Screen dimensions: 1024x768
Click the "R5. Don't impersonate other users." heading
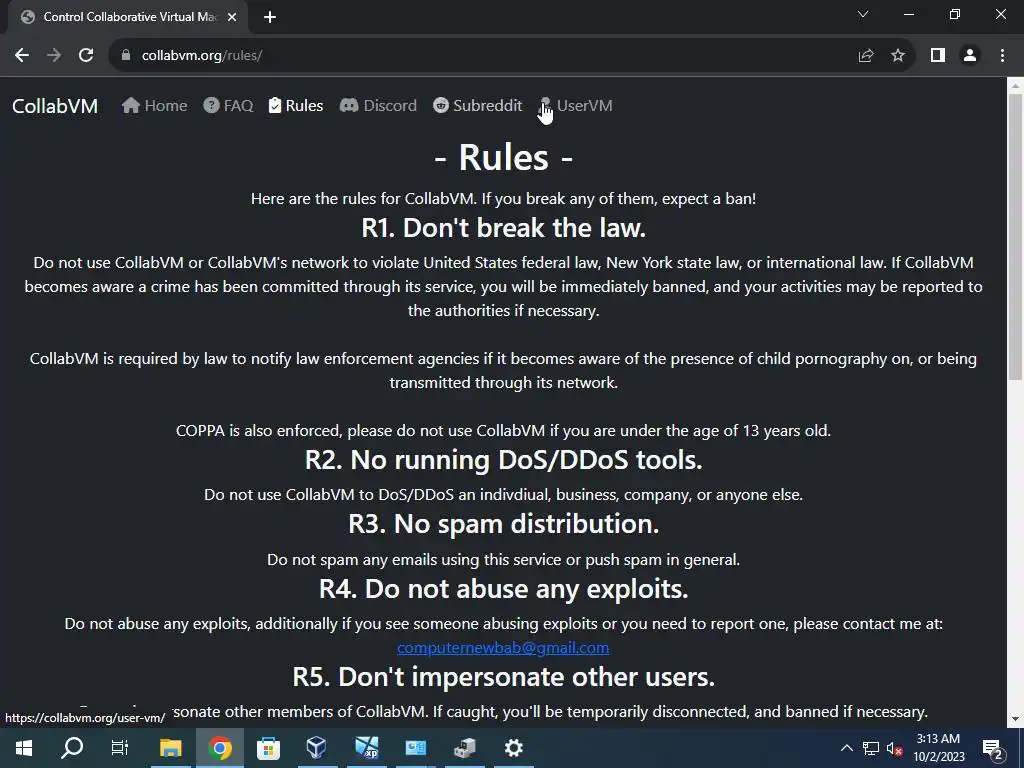pyautogui.click(x=503, y=677)
